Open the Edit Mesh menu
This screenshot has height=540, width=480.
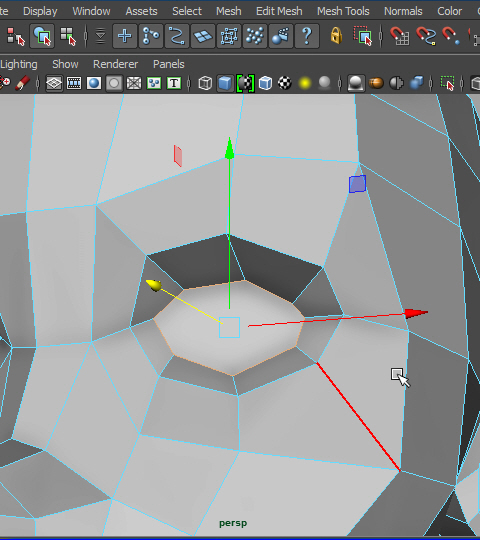pos(279,11)
